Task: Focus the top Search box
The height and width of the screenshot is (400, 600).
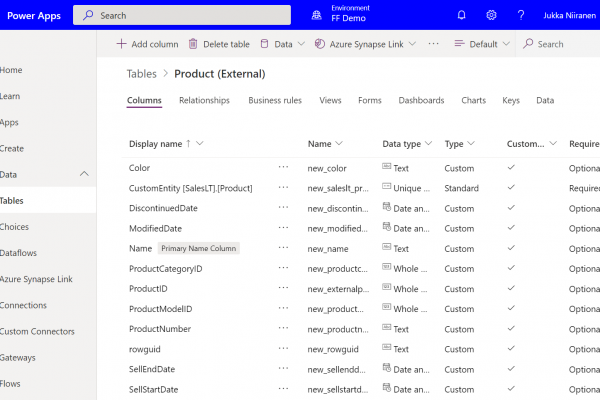Action: (182, 15)
